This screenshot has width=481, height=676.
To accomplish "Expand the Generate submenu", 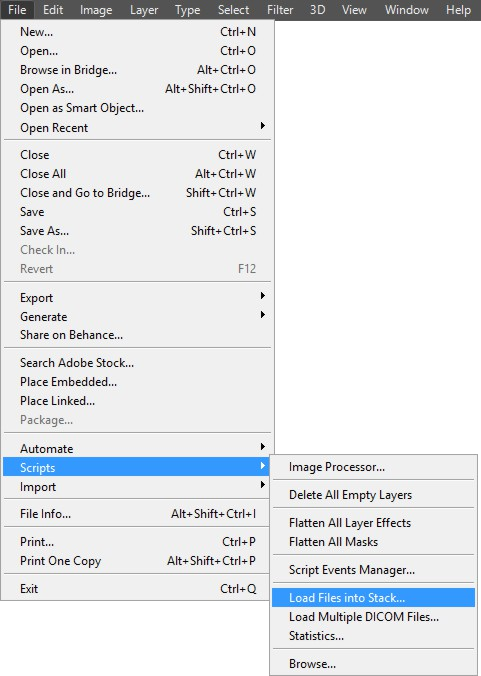I will point(137,316).
